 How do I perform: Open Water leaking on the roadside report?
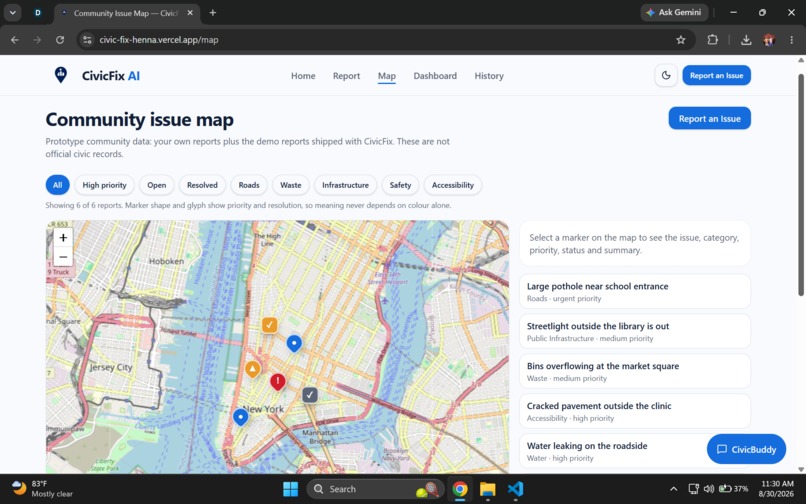pyautogui.click(x=635, y=451)
